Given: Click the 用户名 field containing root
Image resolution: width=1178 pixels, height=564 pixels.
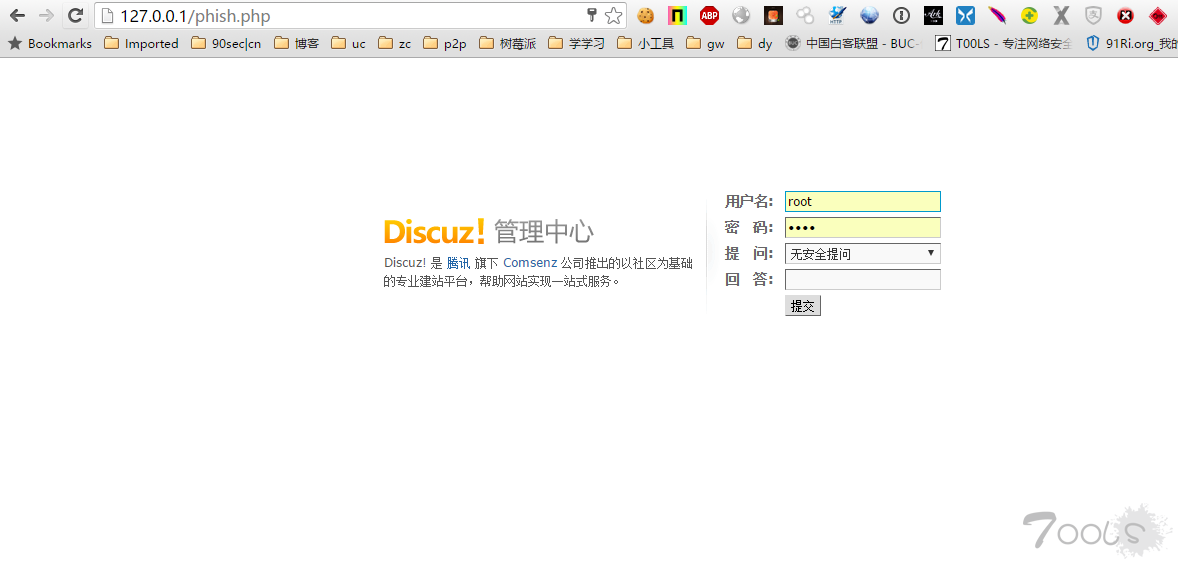Looking at the screenshot, I should [862, 201].
